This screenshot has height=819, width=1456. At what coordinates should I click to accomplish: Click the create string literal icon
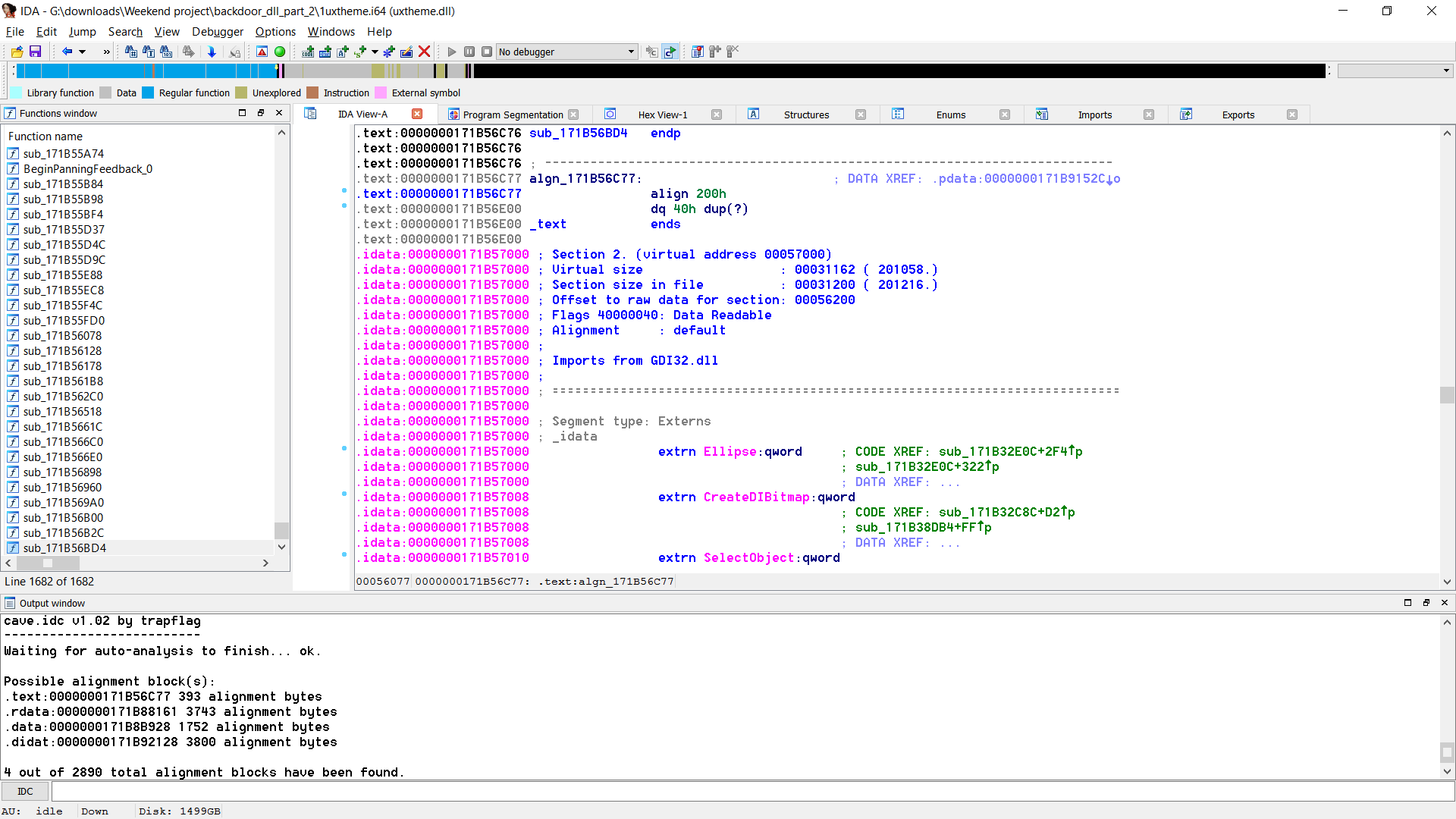[343, 52]
